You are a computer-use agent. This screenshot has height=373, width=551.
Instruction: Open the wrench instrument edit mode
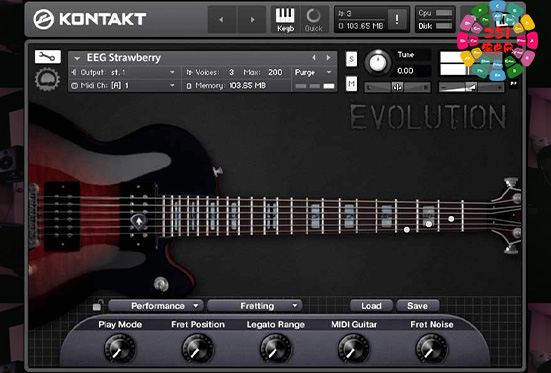pos(48,57)
